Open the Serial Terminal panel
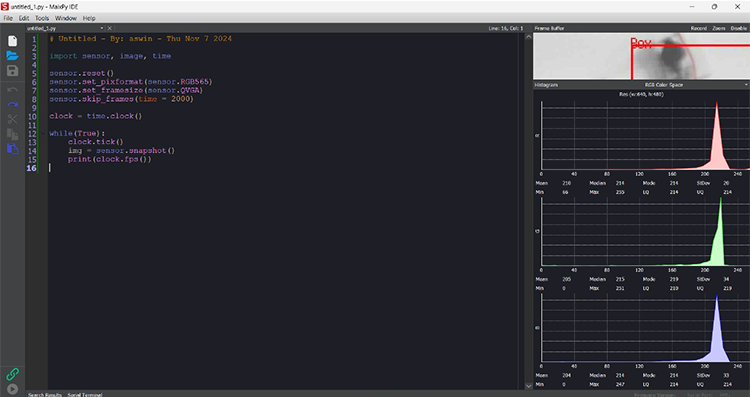 [85, 395]
